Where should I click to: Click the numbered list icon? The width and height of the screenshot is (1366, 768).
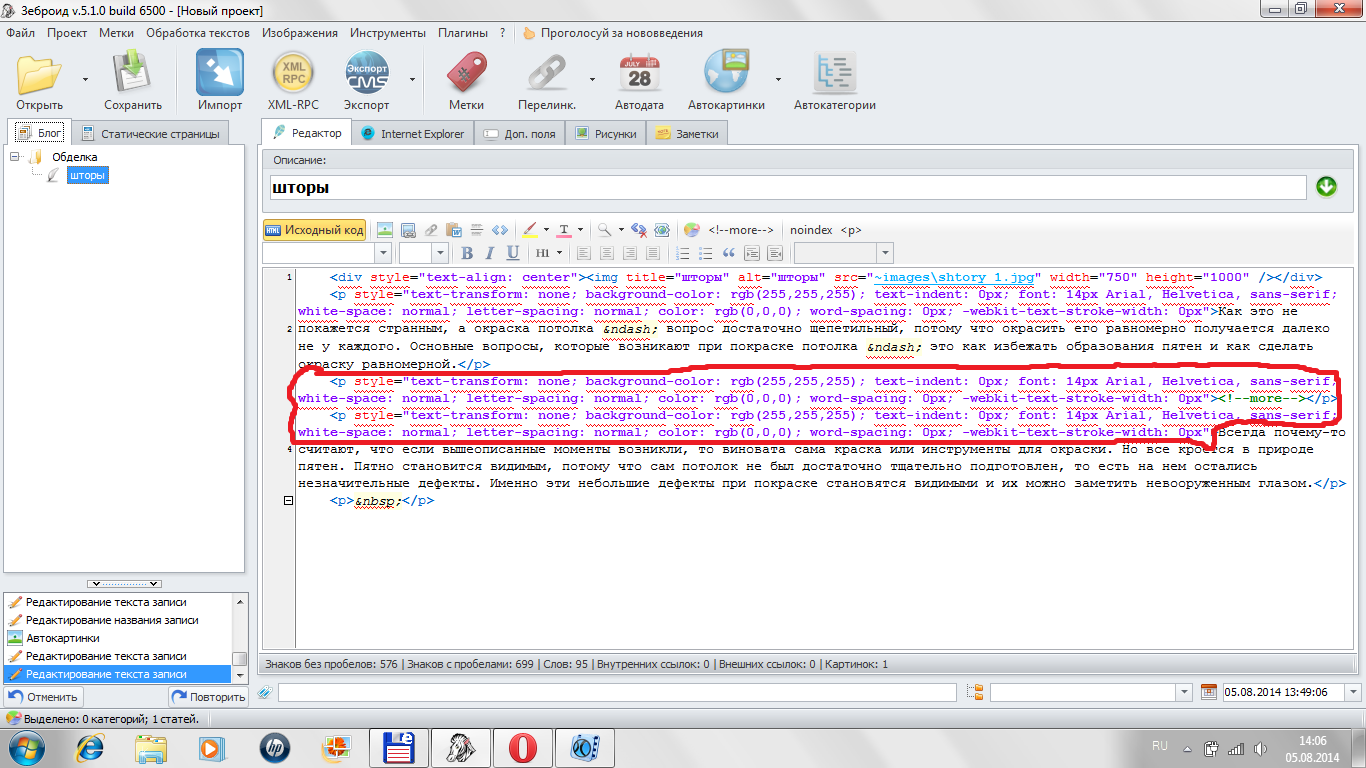pyautogui.click(x=682, y=253)
